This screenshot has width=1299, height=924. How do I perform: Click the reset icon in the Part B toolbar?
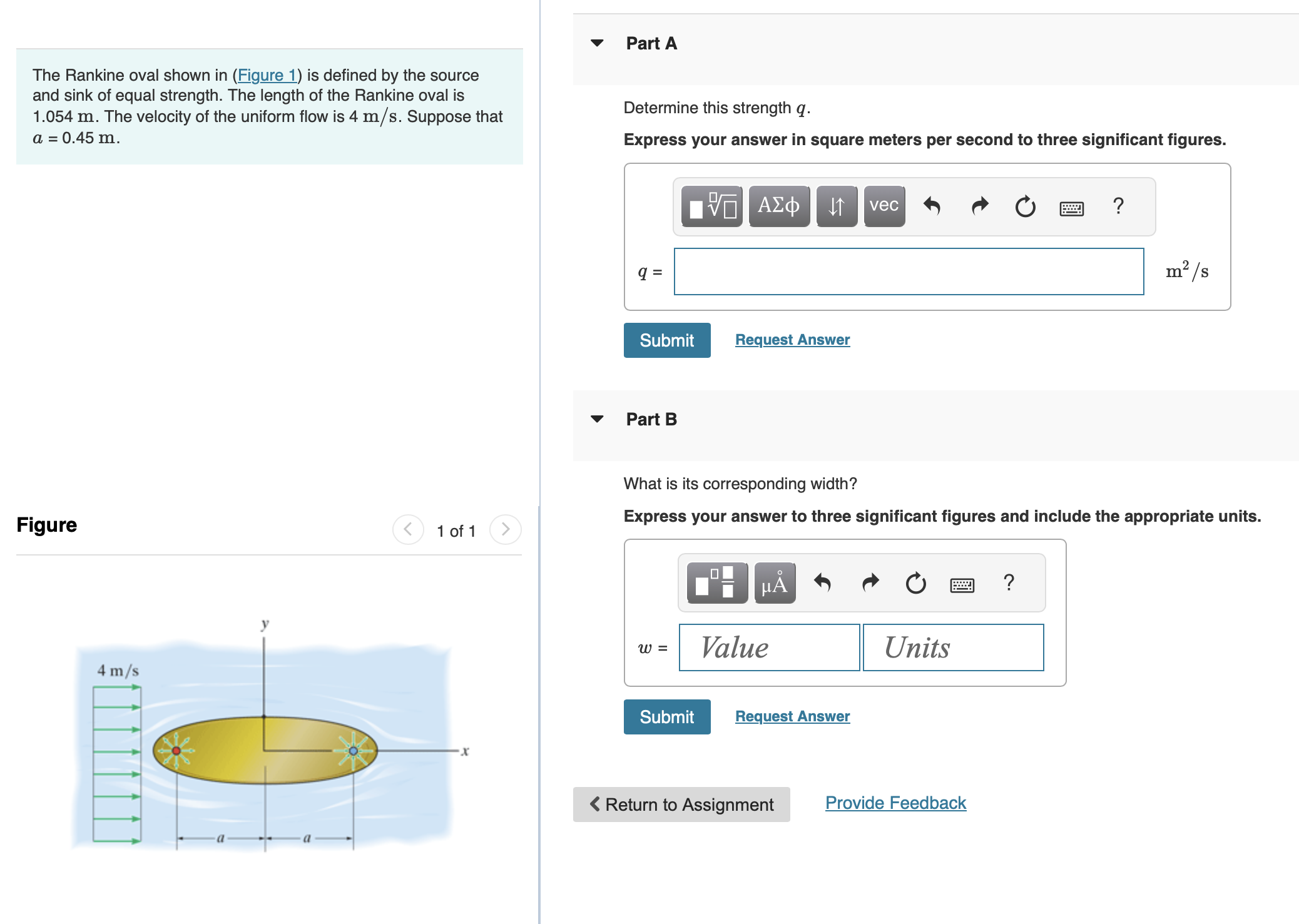click(x=914, y=583)
